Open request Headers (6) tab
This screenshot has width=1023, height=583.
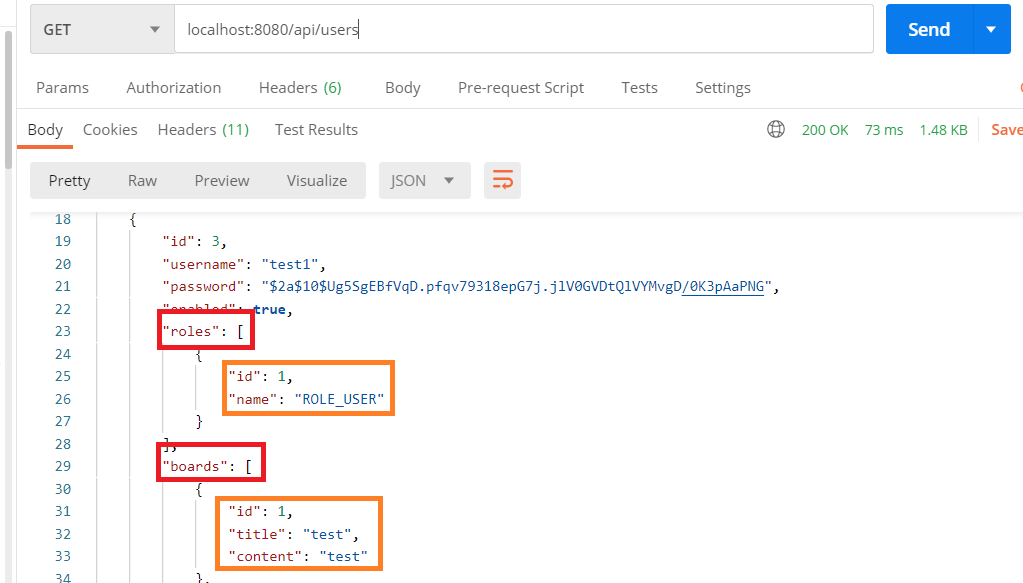[300, 87]
